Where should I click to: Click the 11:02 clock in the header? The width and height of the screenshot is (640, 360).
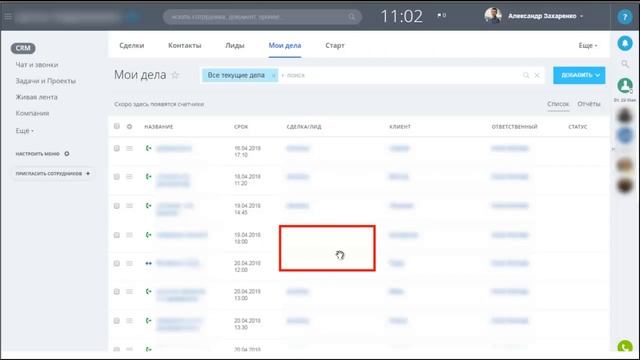[401, 16]
